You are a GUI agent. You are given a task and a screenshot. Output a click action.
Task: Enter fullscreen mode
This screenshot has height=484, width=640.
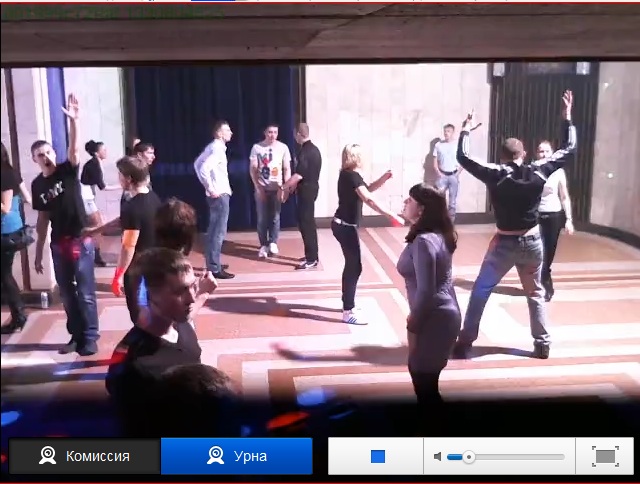605,456
